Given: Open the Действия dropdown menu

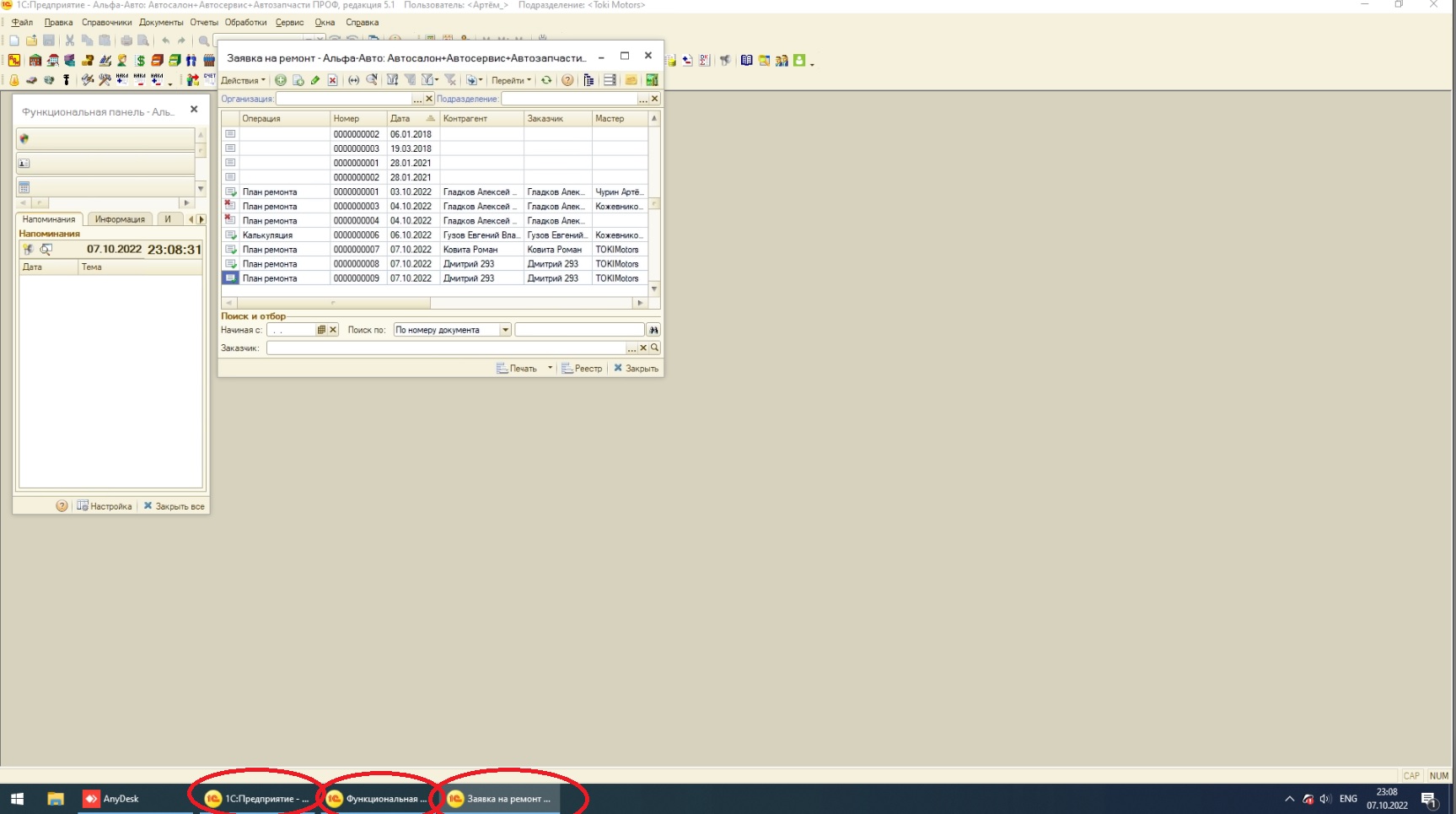Looking at the screenshot, I should 243,80.
